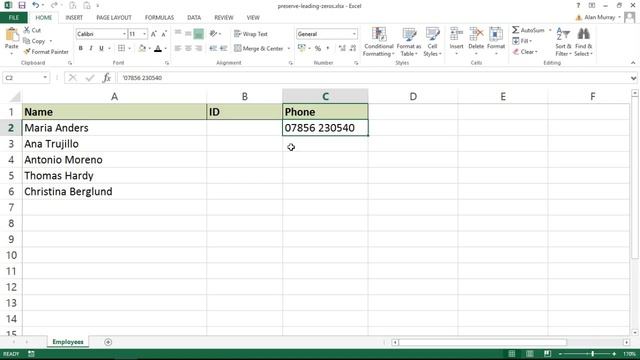The width and height of the screenshot is (640, 360).
Task: Click the Accounting Number Format icon
Action: pos(302,48)
